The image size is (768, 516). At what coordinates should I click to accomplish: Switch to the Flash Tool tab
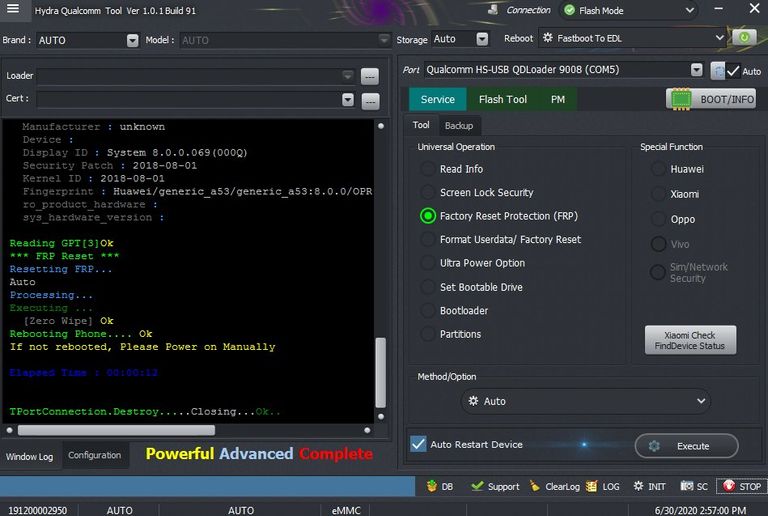503,99
